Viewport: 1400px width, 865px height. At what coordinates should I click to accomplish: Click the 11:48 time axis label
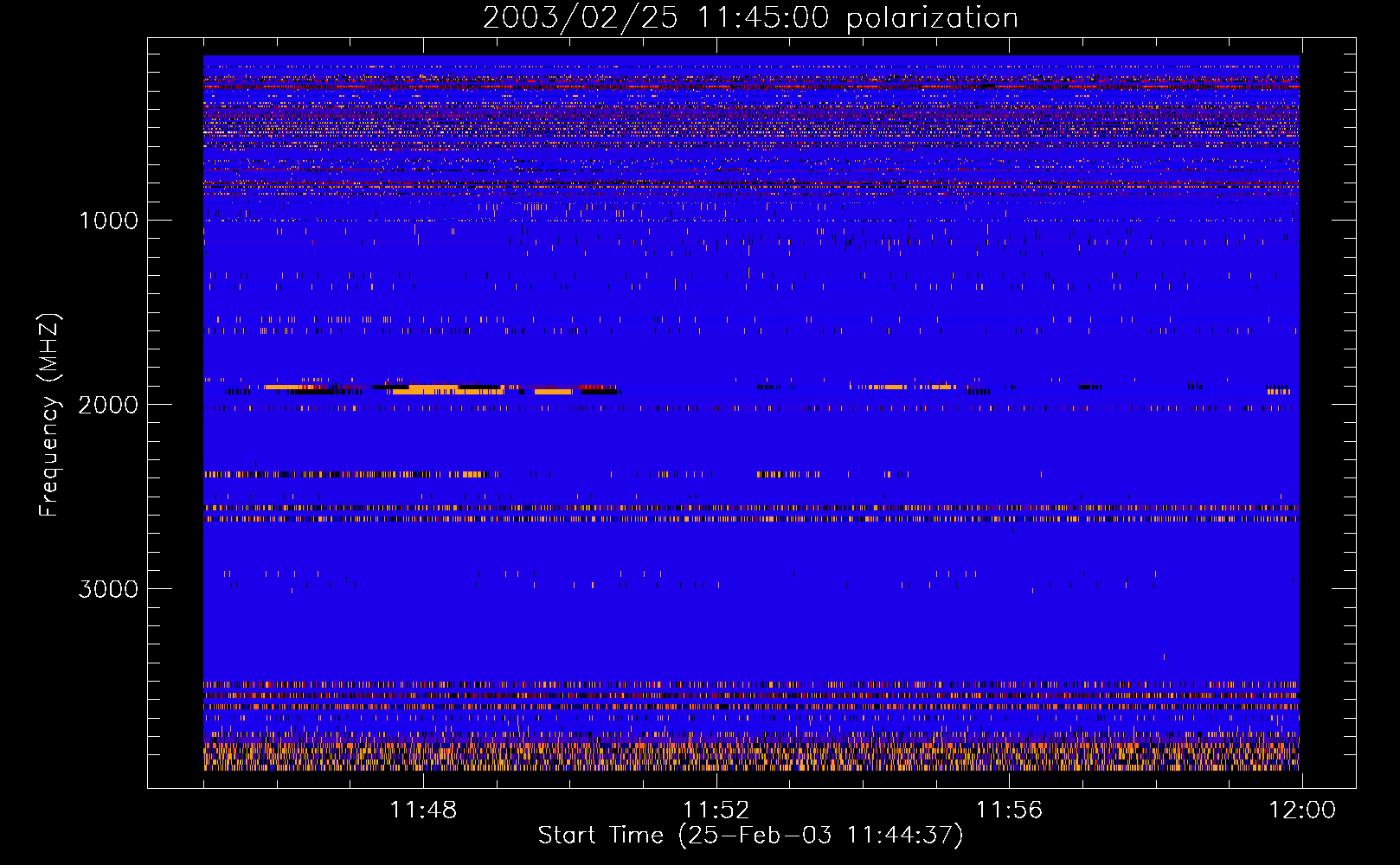423,811
